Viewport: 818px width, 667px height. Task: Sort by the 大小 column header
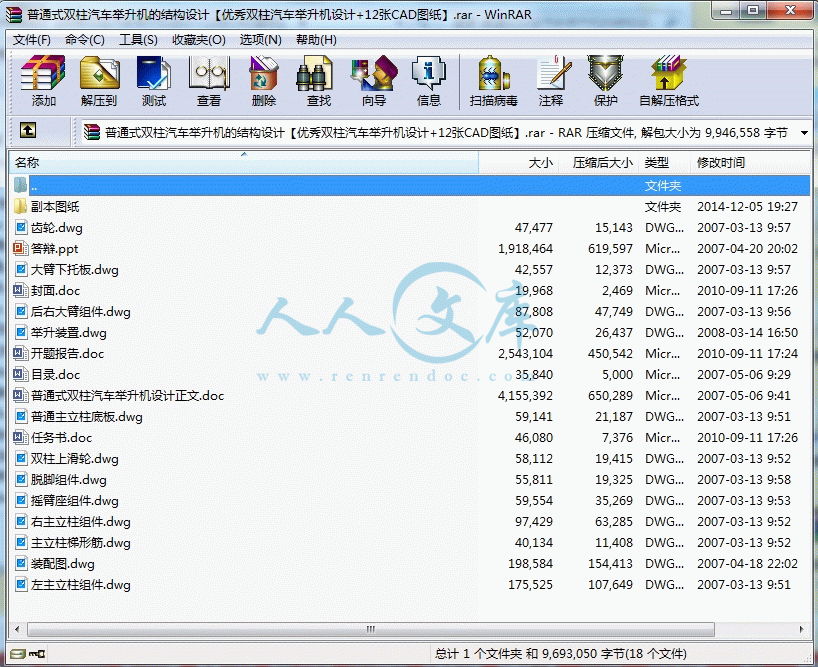tap(519, 163)
